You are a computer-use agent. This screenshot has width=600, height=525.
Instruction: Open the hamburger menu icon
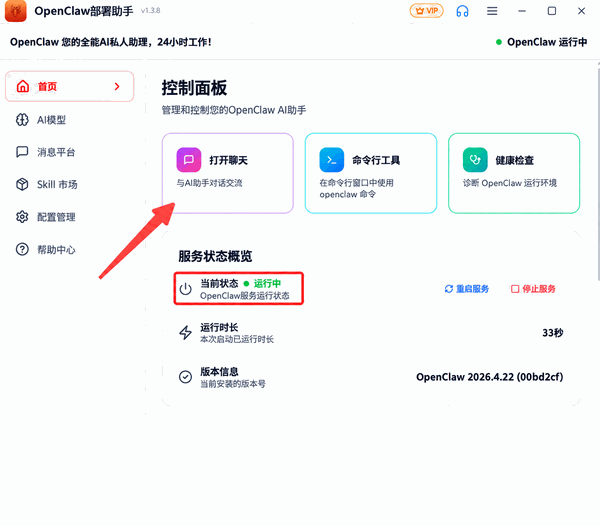492,11
